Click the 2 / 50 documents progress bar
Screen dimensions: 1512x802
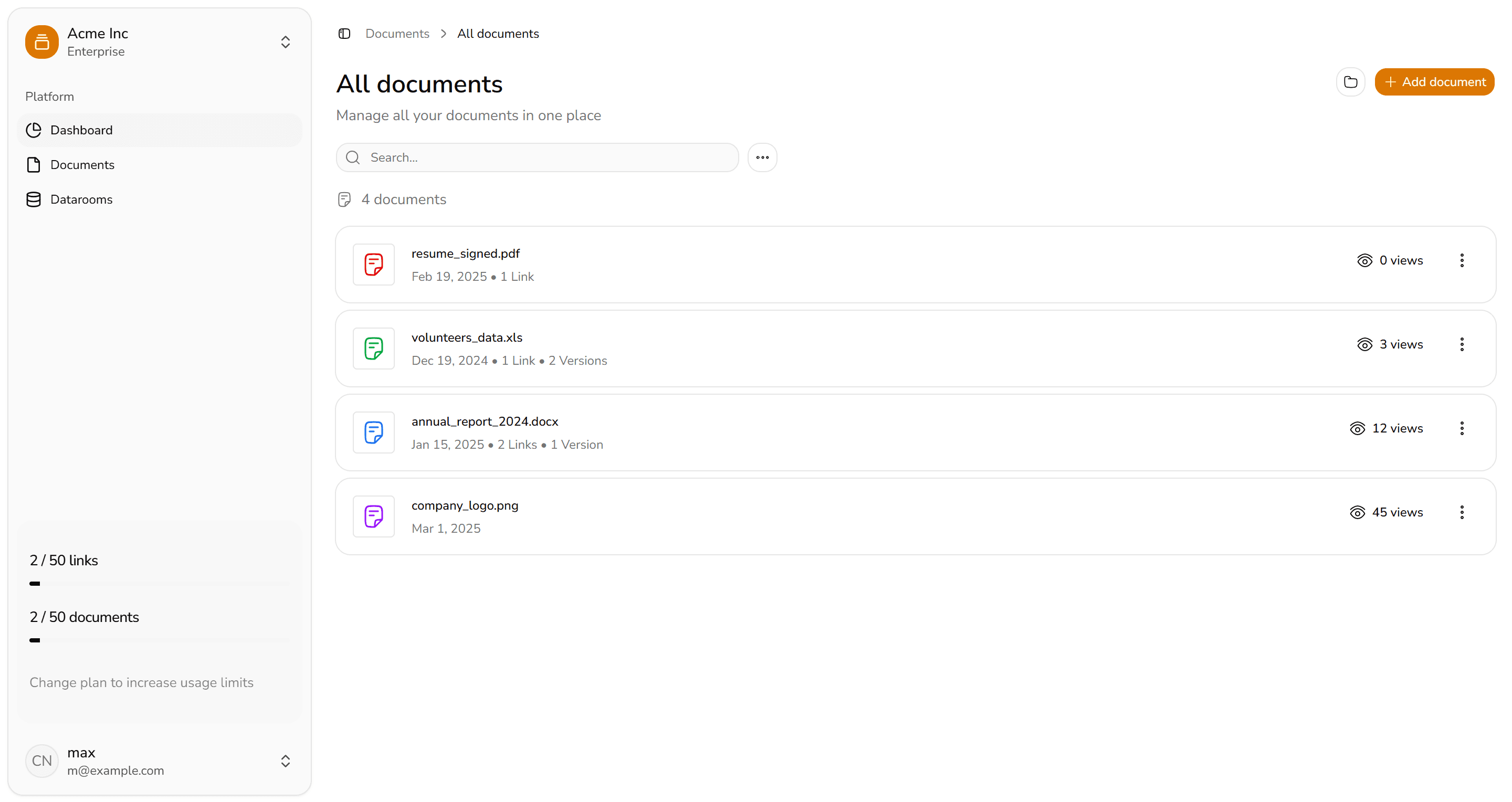click(160, 641)
